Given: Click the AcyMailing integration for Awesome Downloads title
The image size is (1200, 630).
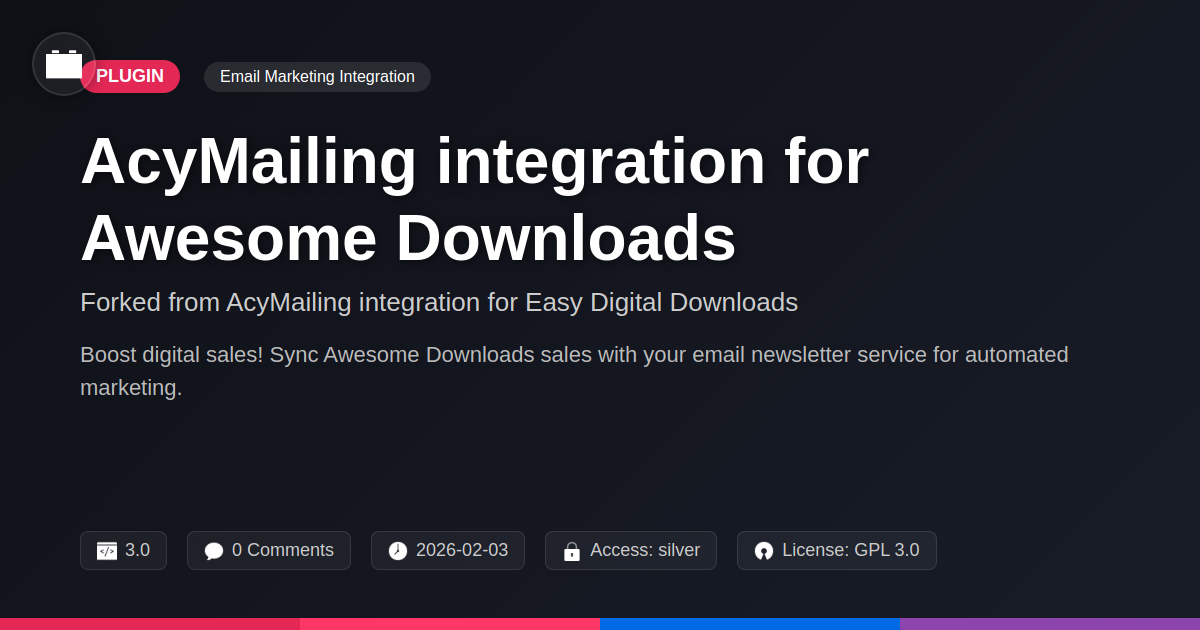Looking at the screenshot, I should pyautogui.click(x=474, y=199).
